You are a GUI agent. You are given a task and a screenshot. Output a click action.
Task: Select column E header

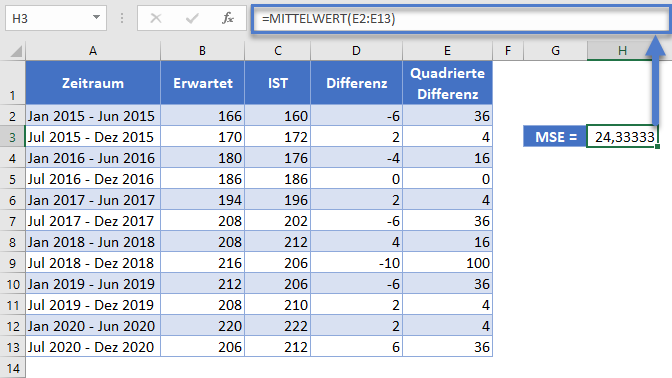tap(447, 51)
